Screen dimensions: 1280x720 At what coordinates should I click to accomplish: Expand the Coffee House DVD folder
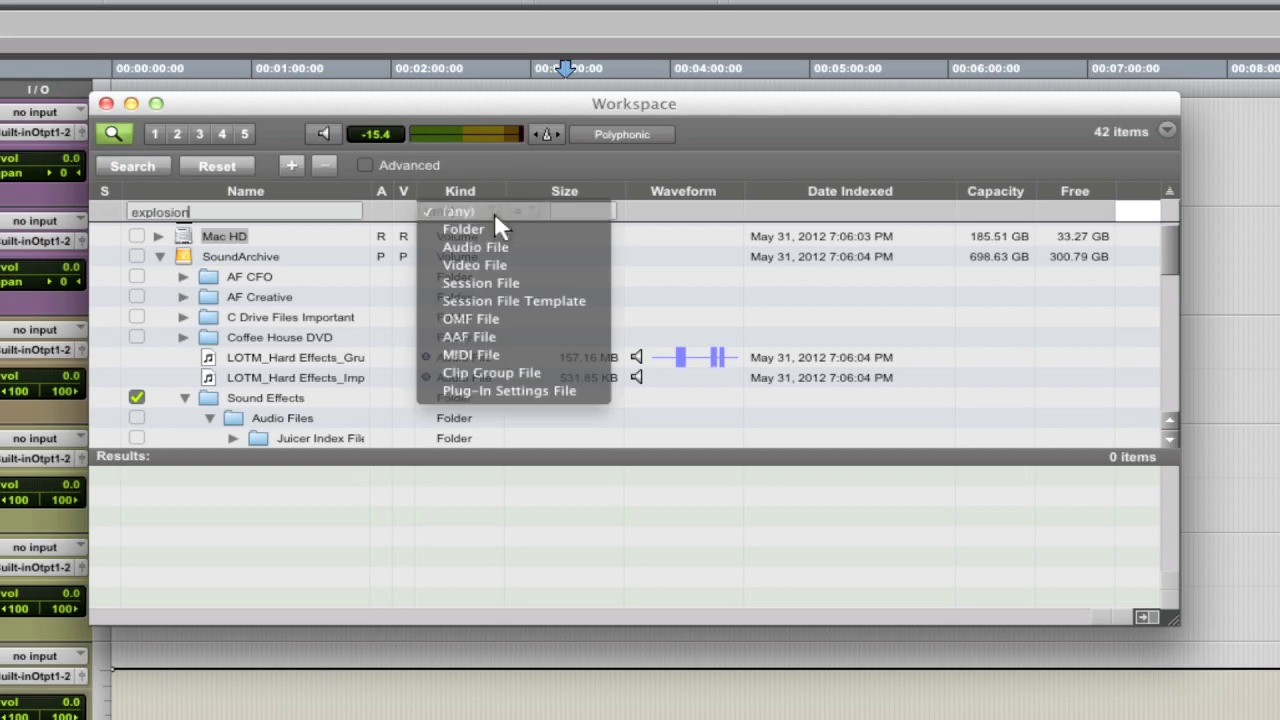pos(184,338)
